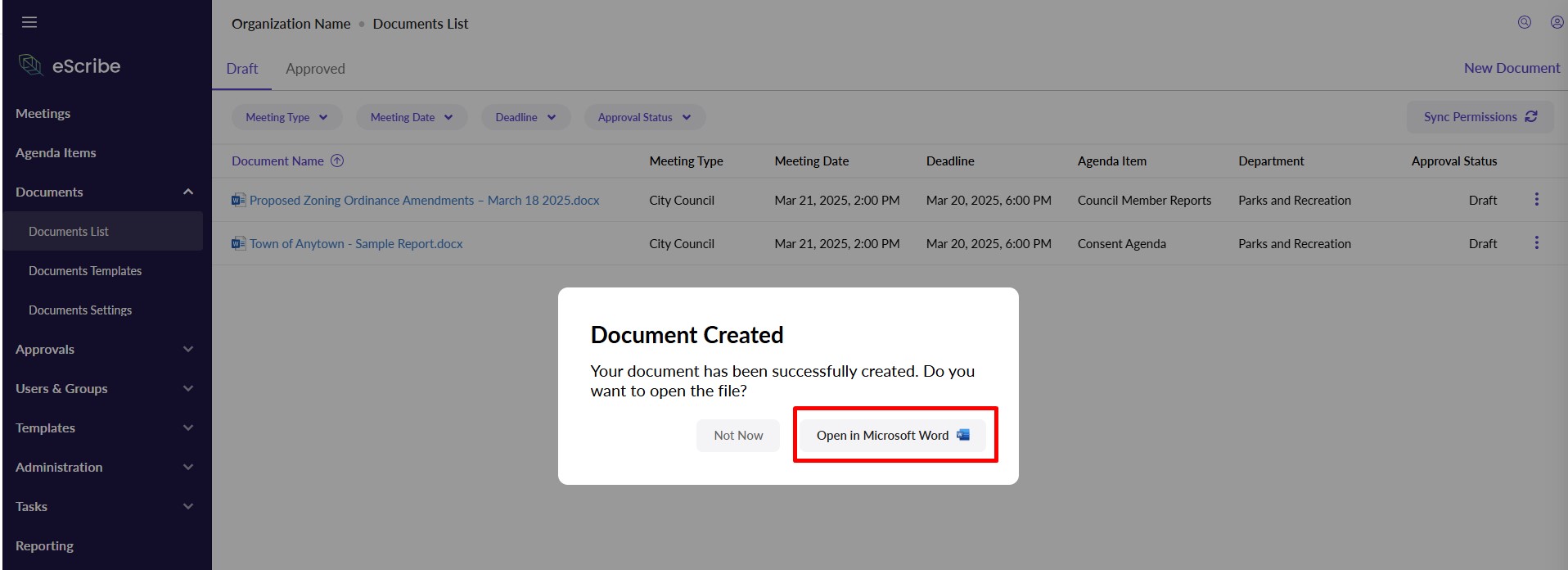1568x570 pixels.
Task: Expand the Approvals sidebar section
Action: 187,349
